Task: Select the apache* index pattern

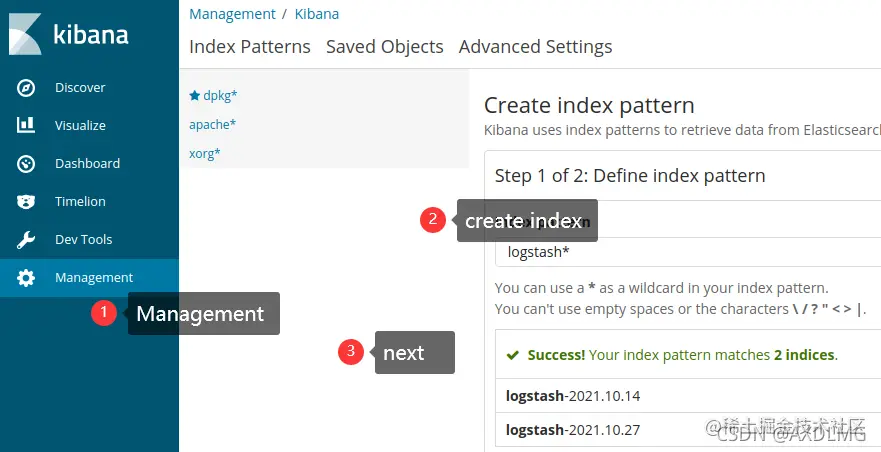Action: pyautogui.click(x=213, y=125)
